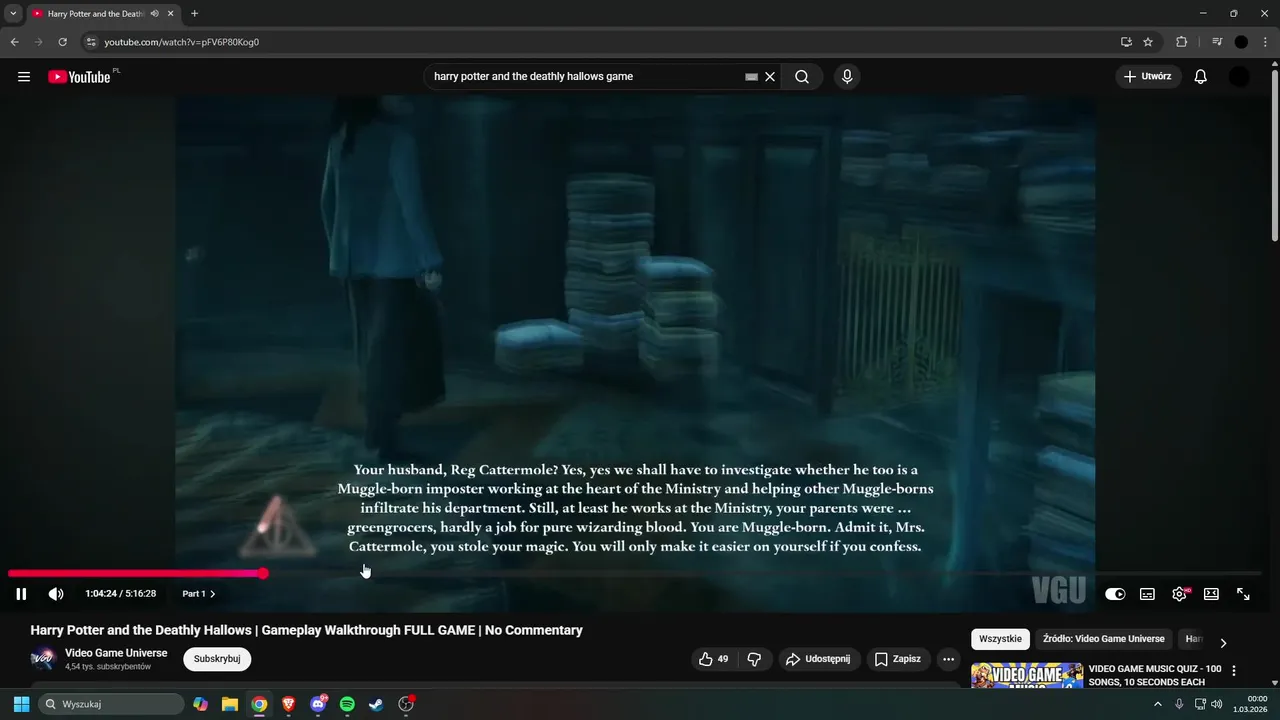Reload the current page
The width and height of the screenshot is (1280, 720).
(62, 42)
